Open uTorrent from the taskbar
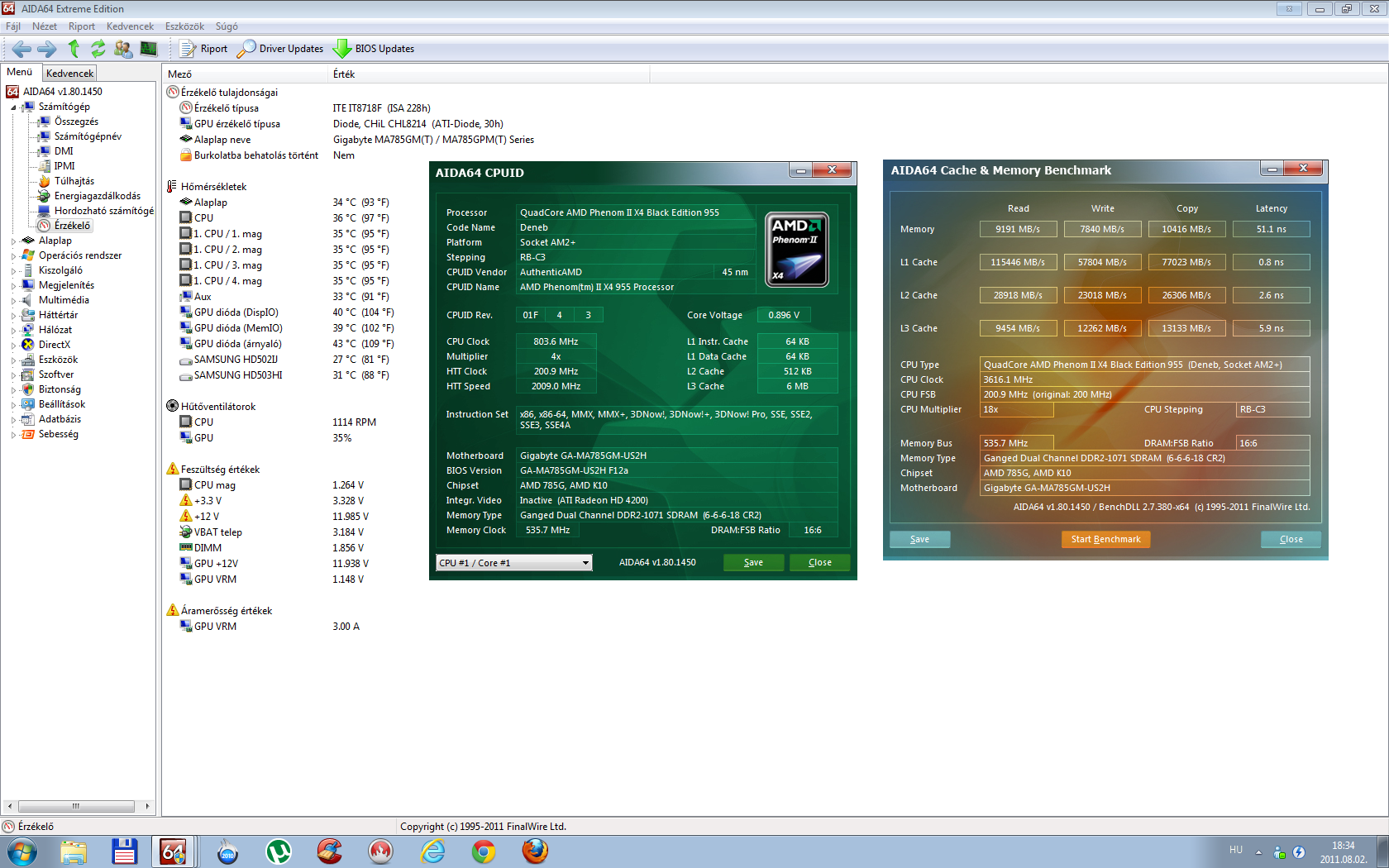Image resolution: width=1389 pixels, height=868 pixels. click(x=279, y=851)
